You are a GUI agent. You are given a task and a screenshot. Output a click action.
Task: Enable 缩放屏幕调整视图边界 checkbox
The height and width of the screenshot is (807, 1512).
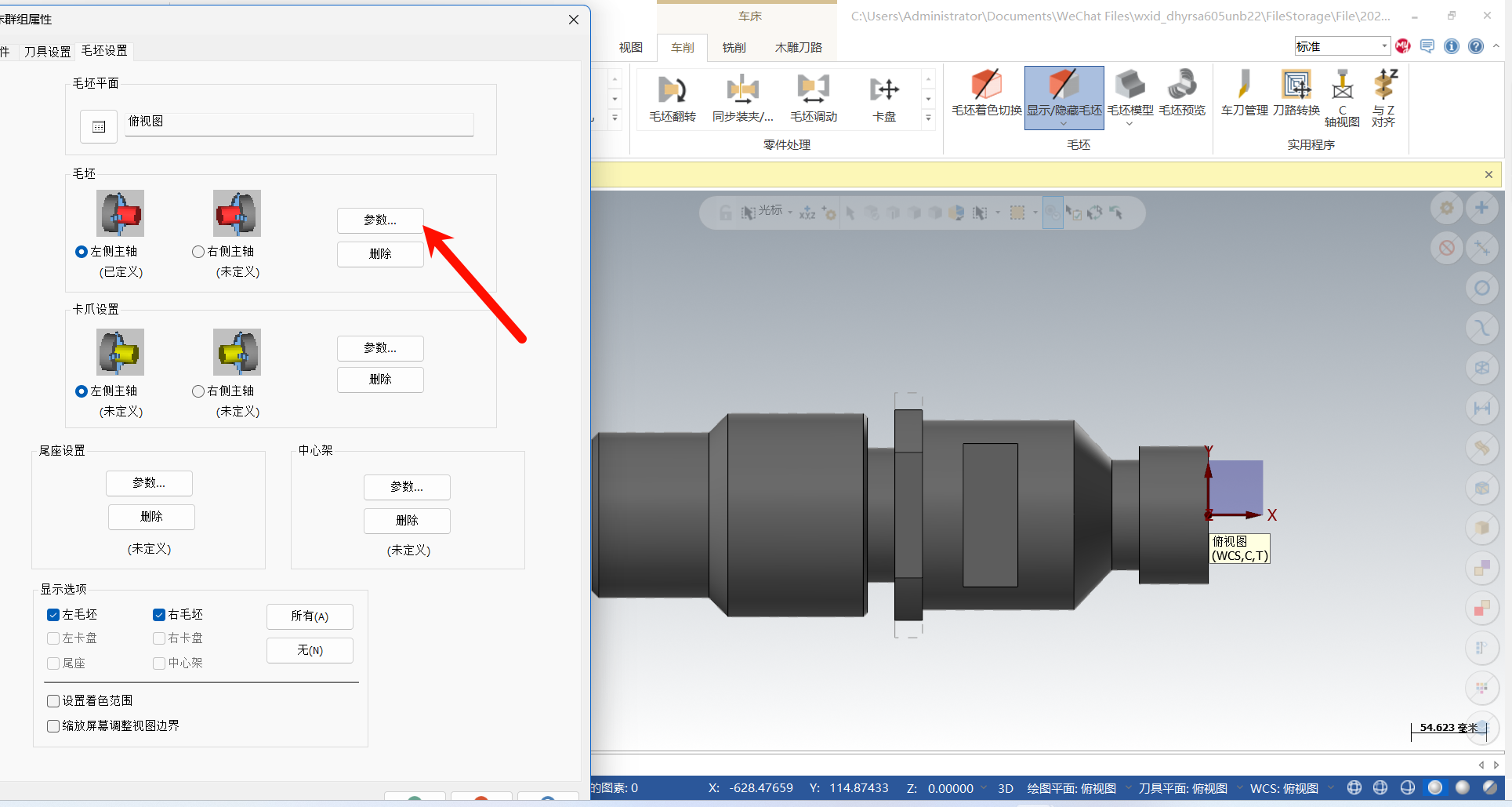pos(53,726)
